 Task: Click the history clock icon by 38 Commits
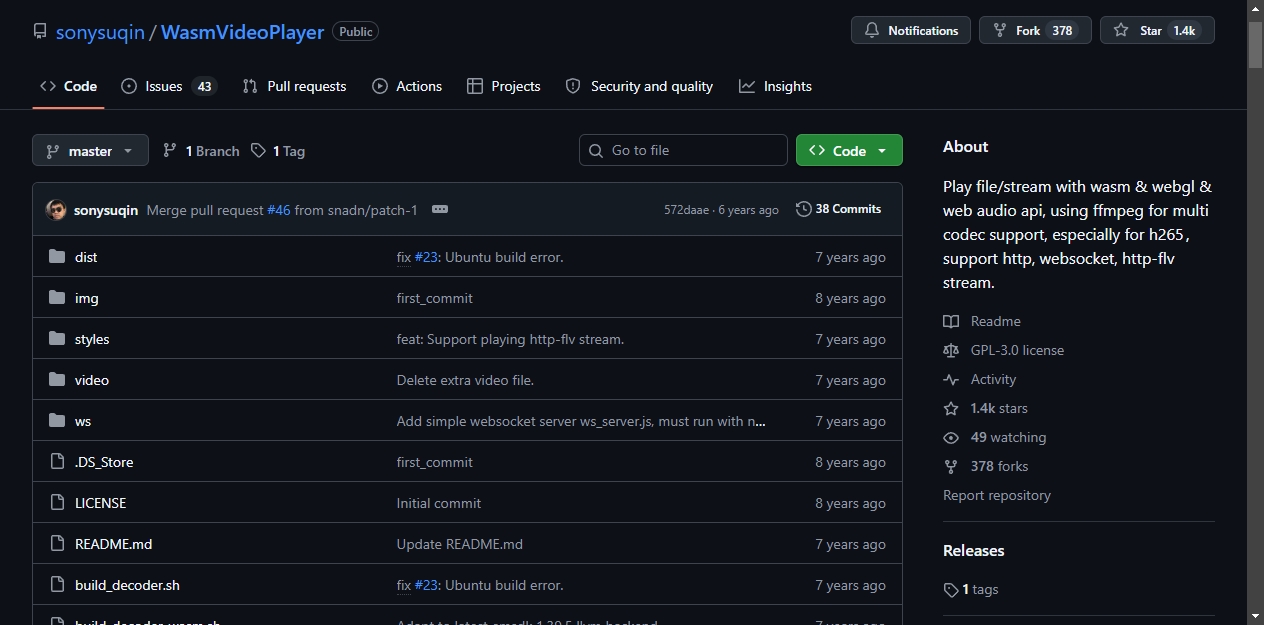(804, 209)
